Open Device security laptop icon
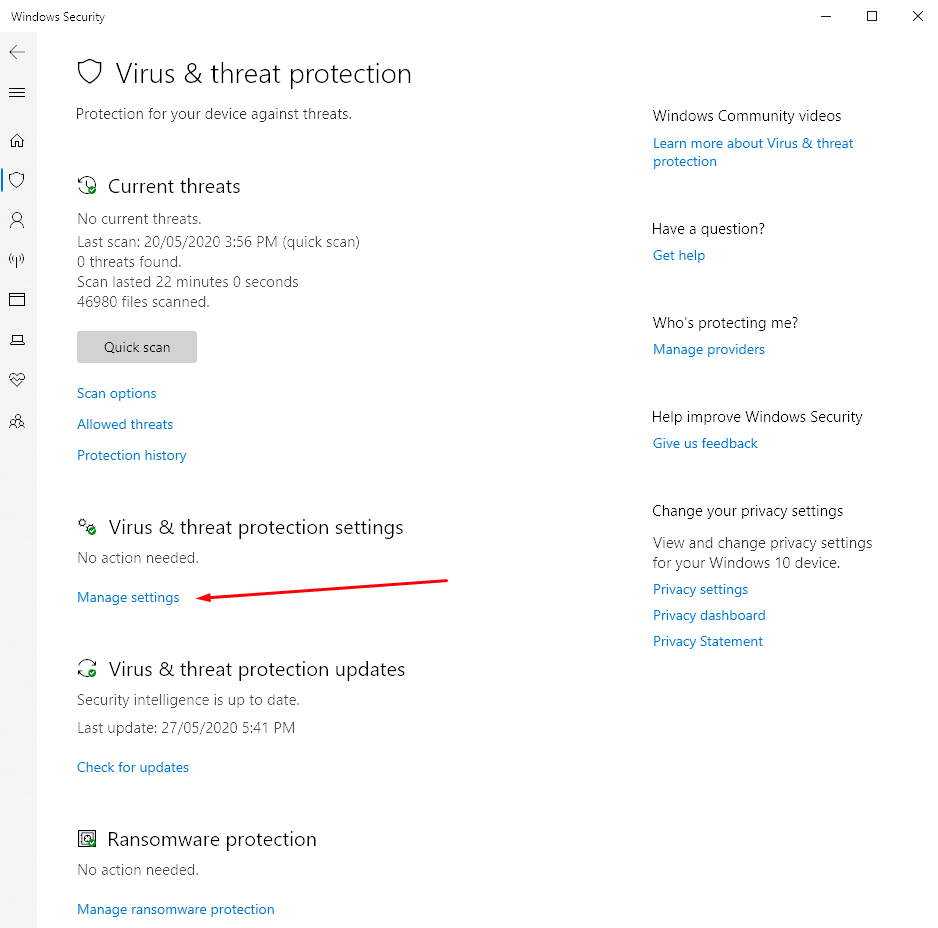Screen dimensions: 938x928 click(x=17, y=340)
